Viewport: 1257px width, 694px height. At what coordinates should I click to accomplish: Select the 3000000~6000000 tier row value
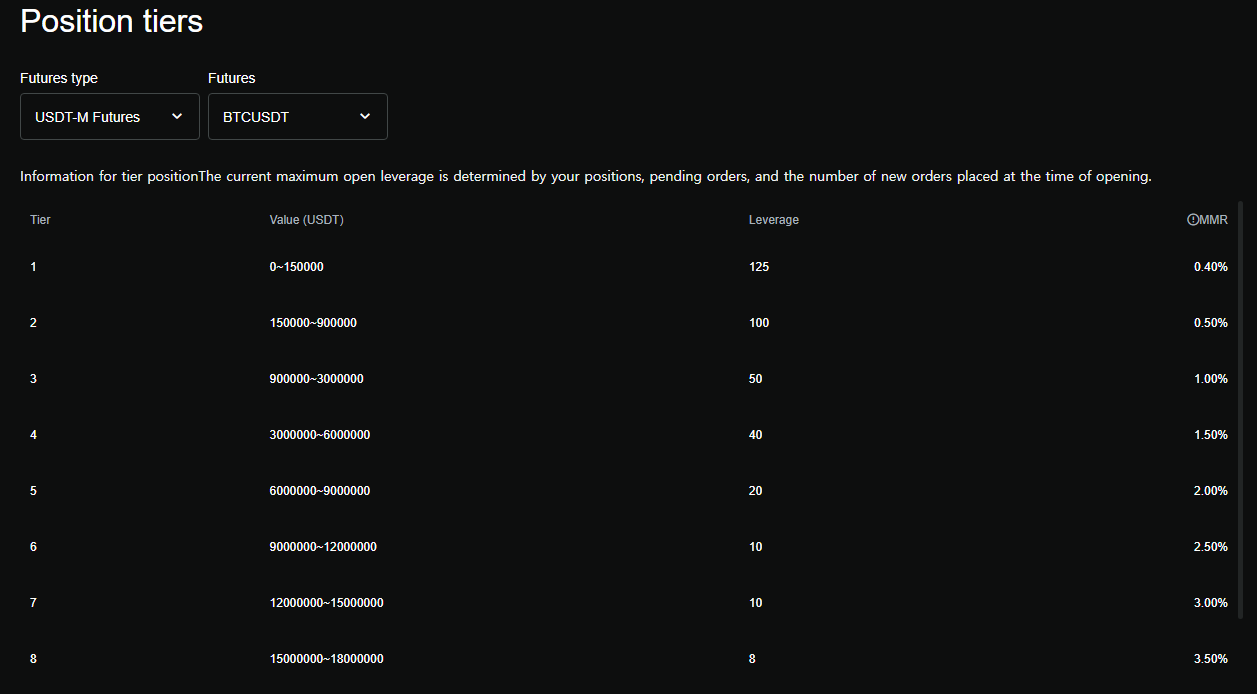(319, 435)
